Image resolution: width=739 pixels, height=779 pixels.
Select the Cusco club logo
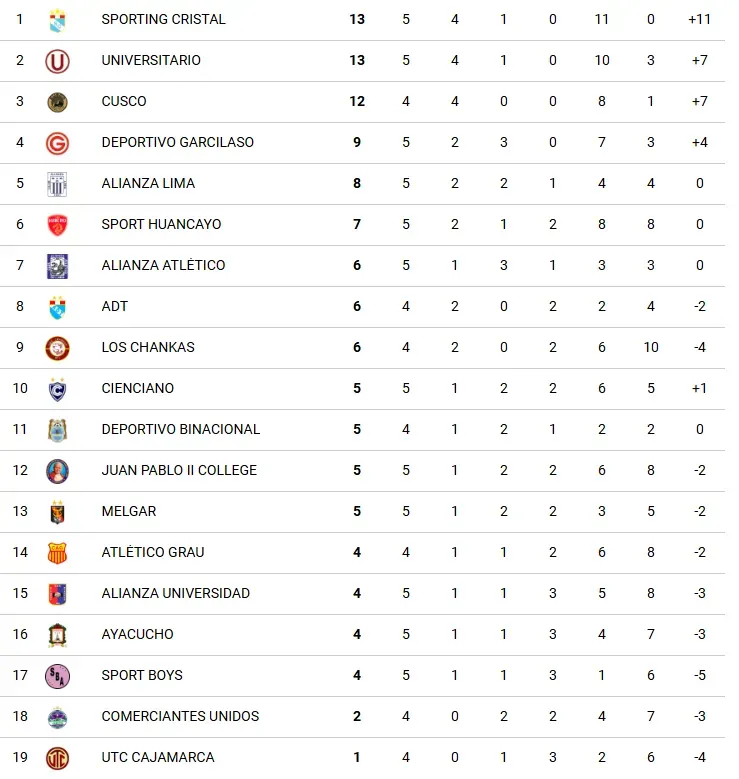point(58,102)
